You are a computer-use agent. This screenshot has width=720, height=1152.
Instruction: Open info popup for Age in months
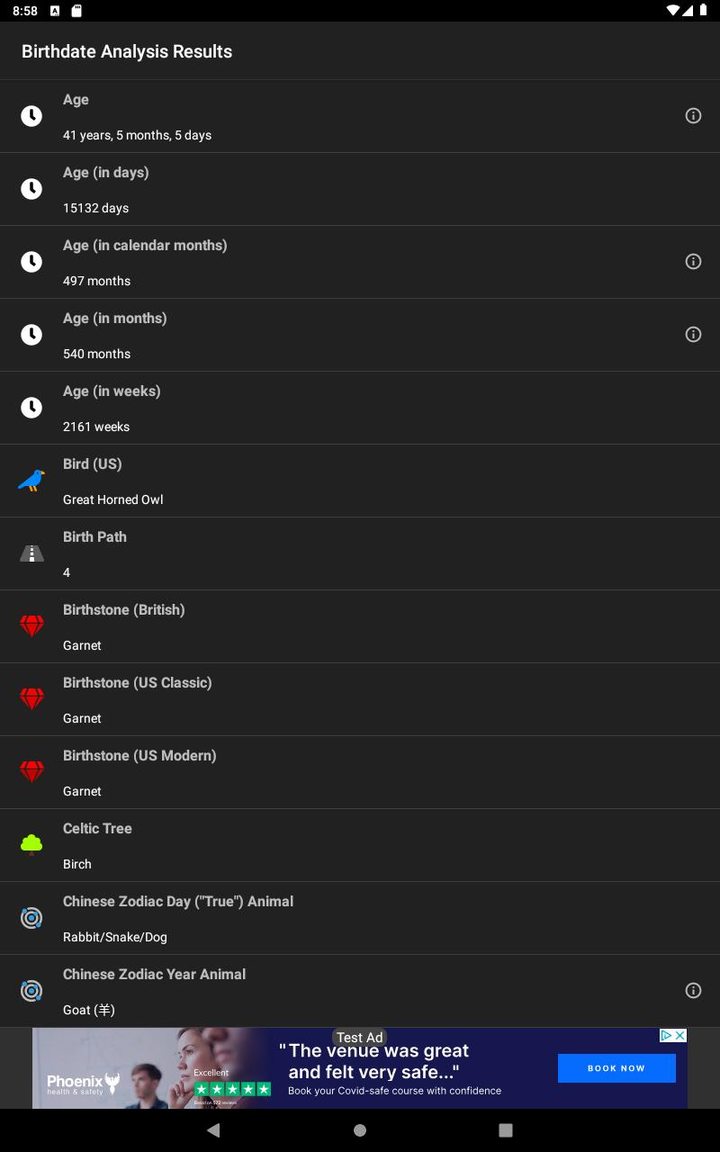(x=693, y=334)
